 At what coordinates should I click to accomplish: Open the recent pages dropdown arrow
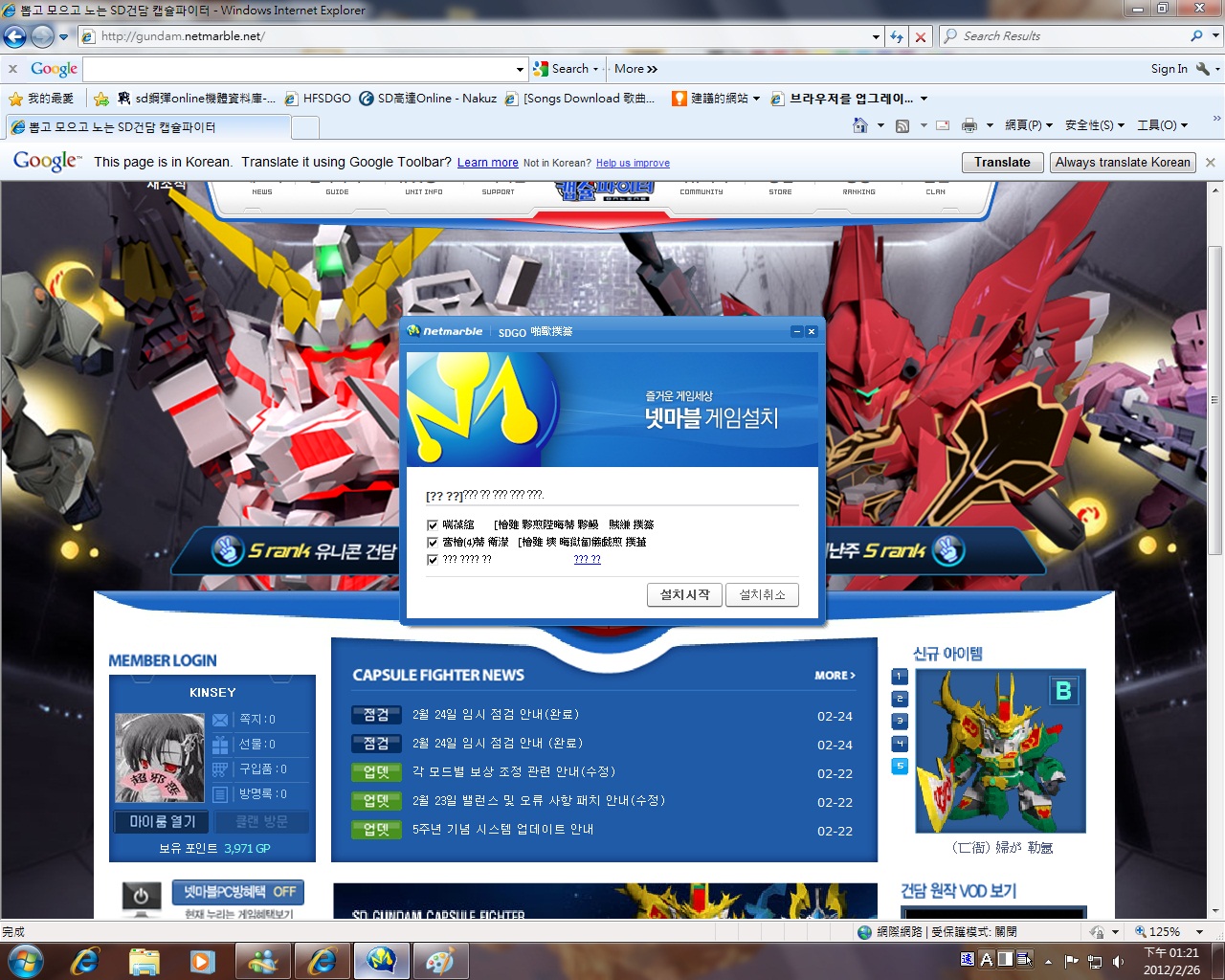[x=63, y=36]
